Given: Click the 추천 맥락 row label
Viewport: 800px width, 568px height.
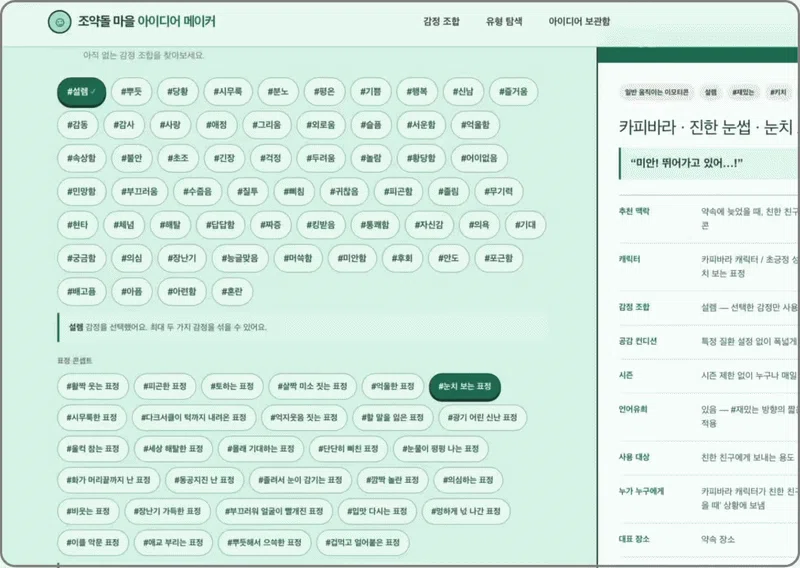Looking at the screenshot, I should coord(634,211).
